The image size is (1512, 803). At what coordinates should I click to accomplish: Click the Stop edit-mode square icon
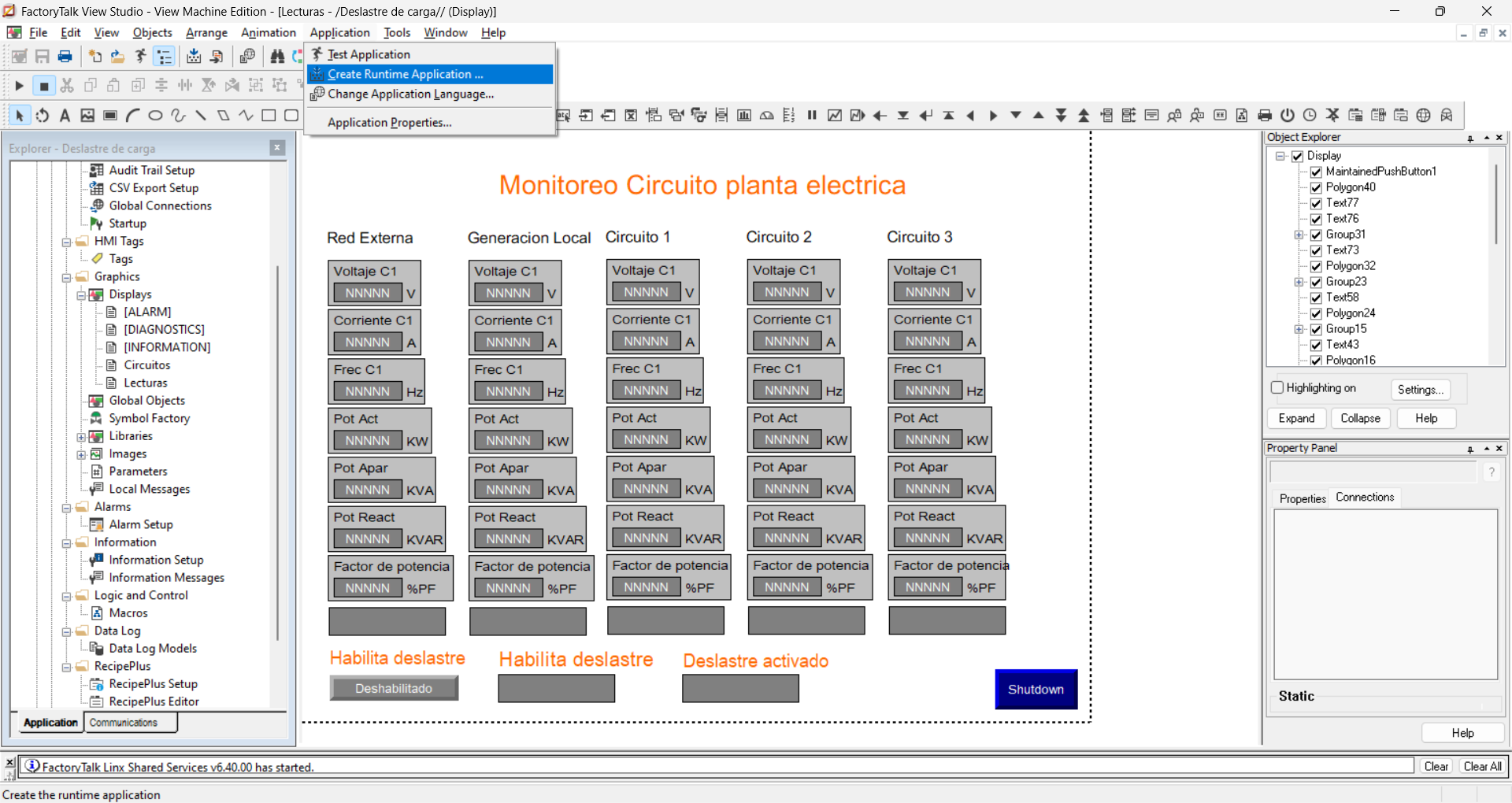44,86
